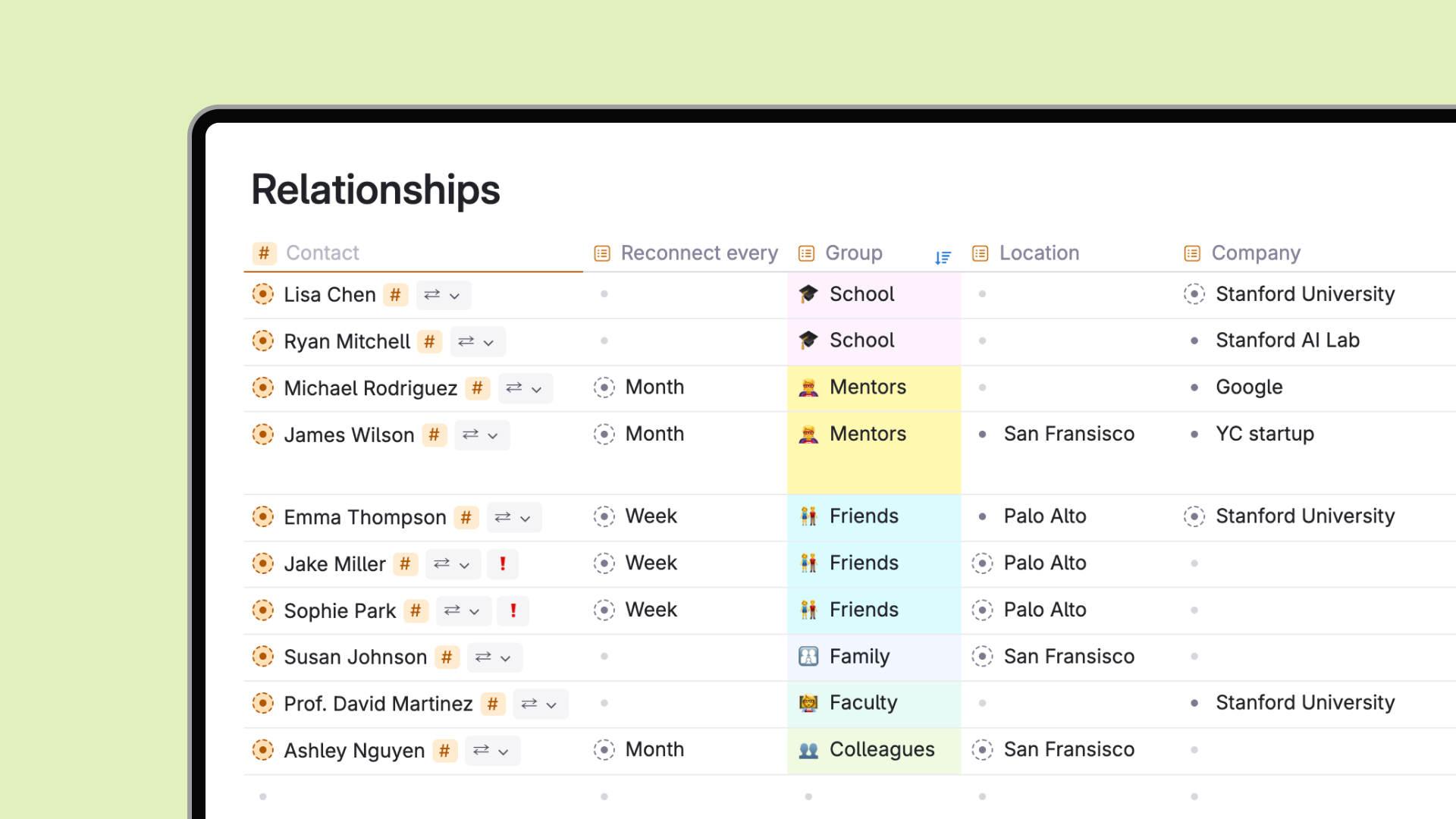This screenshot has width=1456, height=819.
Task: Open Stanford University in Lisa Chen's row
Action: point(1305,294)
